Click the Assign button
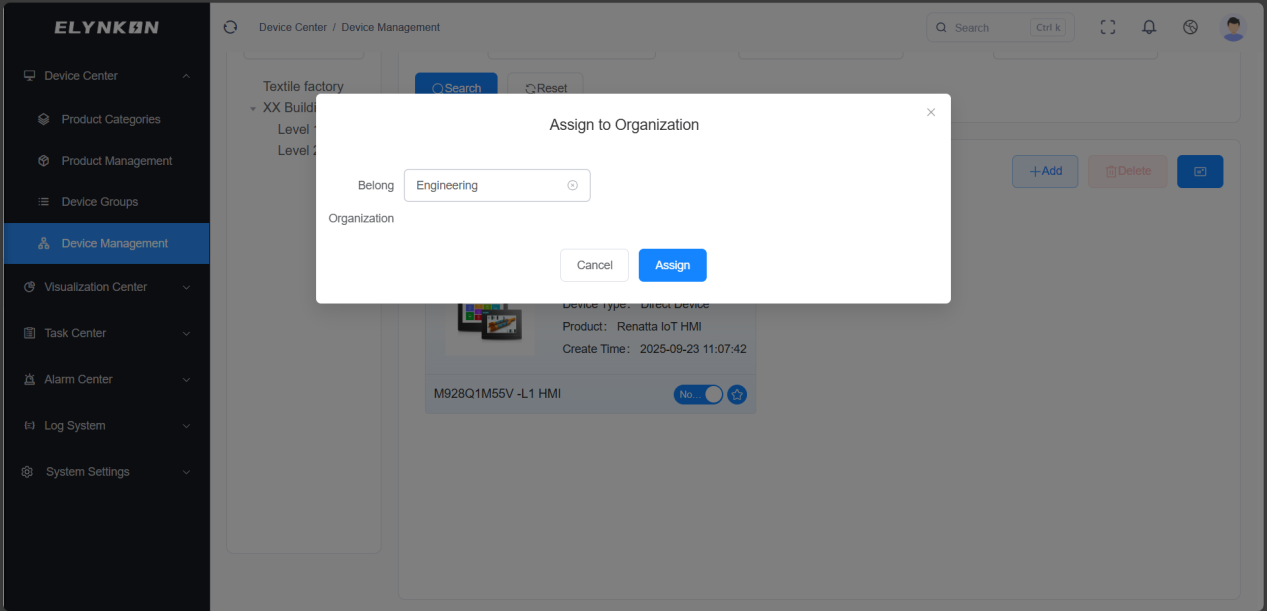The width and height of the screenshot is (1267, 611). click(673, 265)
